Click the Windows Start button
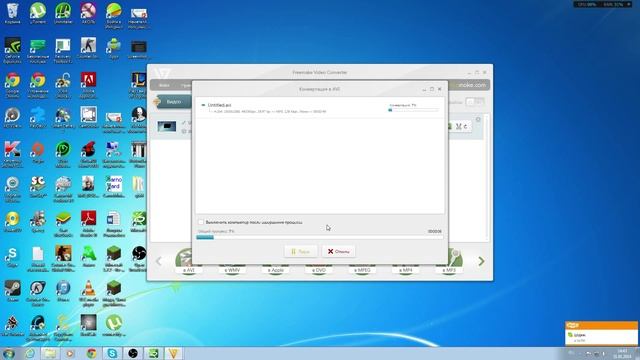640x360 pixels. click(x=9, y=353)
